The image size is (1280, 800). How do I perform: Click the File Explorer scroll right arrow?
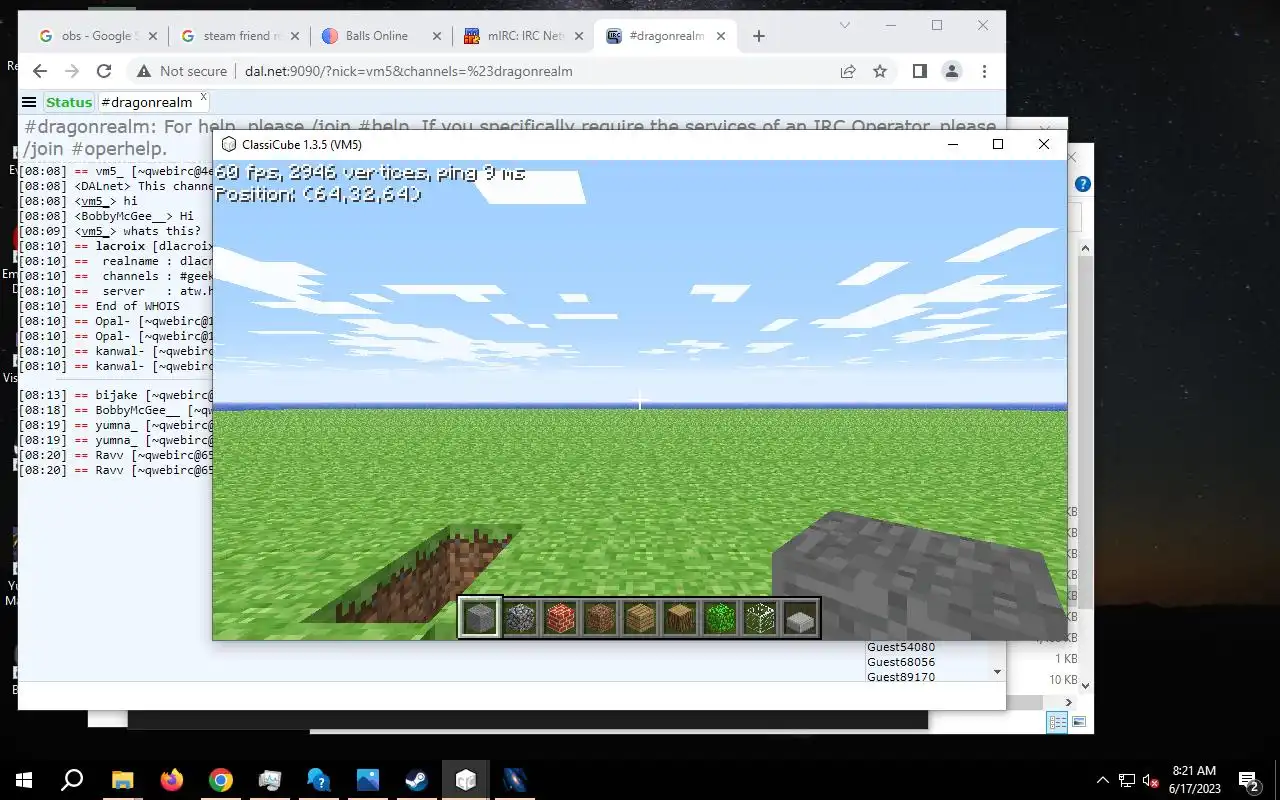1068,702
